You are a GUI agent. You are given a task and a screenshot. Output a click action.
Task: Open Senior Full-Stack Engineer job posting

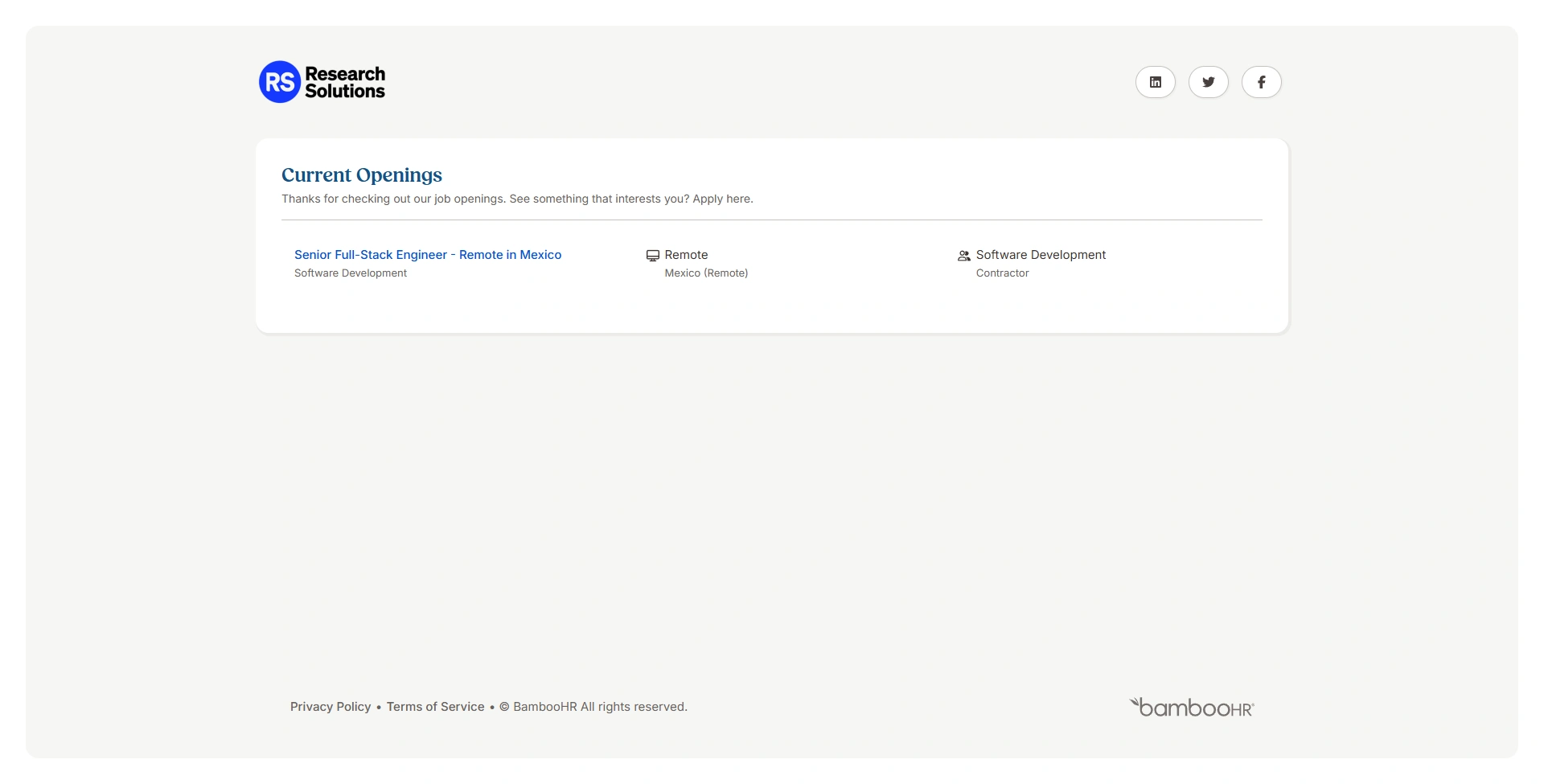427,255
